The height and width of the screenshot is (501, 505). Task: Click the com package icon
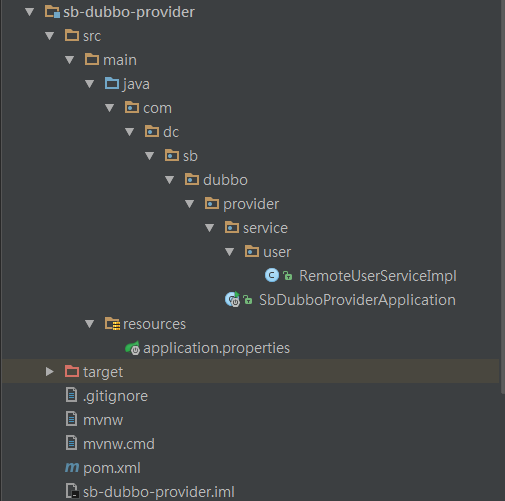[132, 107]
